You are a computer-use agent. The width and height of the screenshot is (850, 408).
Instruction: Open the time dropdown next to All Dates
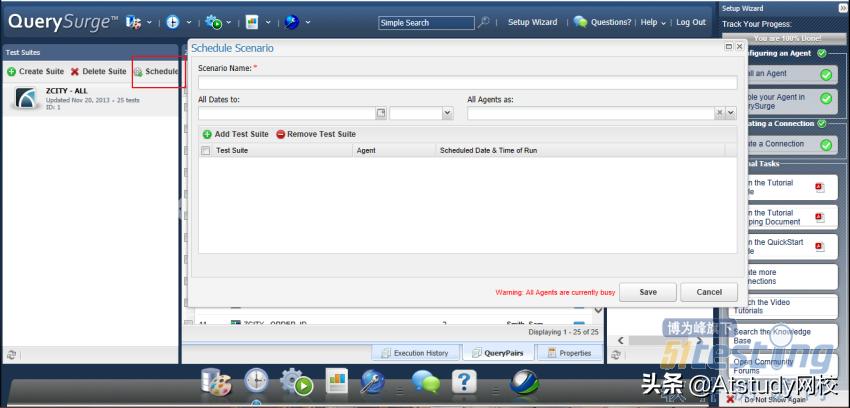click(x=447, y=113)
